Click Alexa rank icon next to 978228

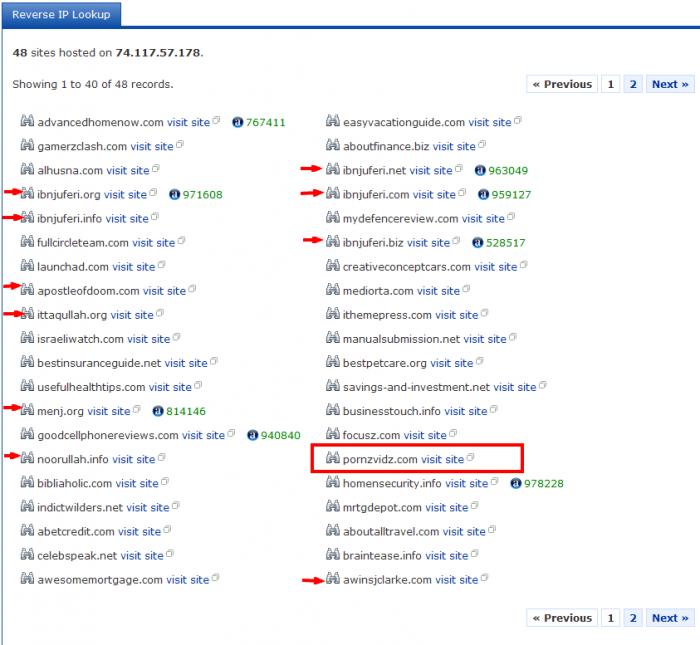(516, 483)
